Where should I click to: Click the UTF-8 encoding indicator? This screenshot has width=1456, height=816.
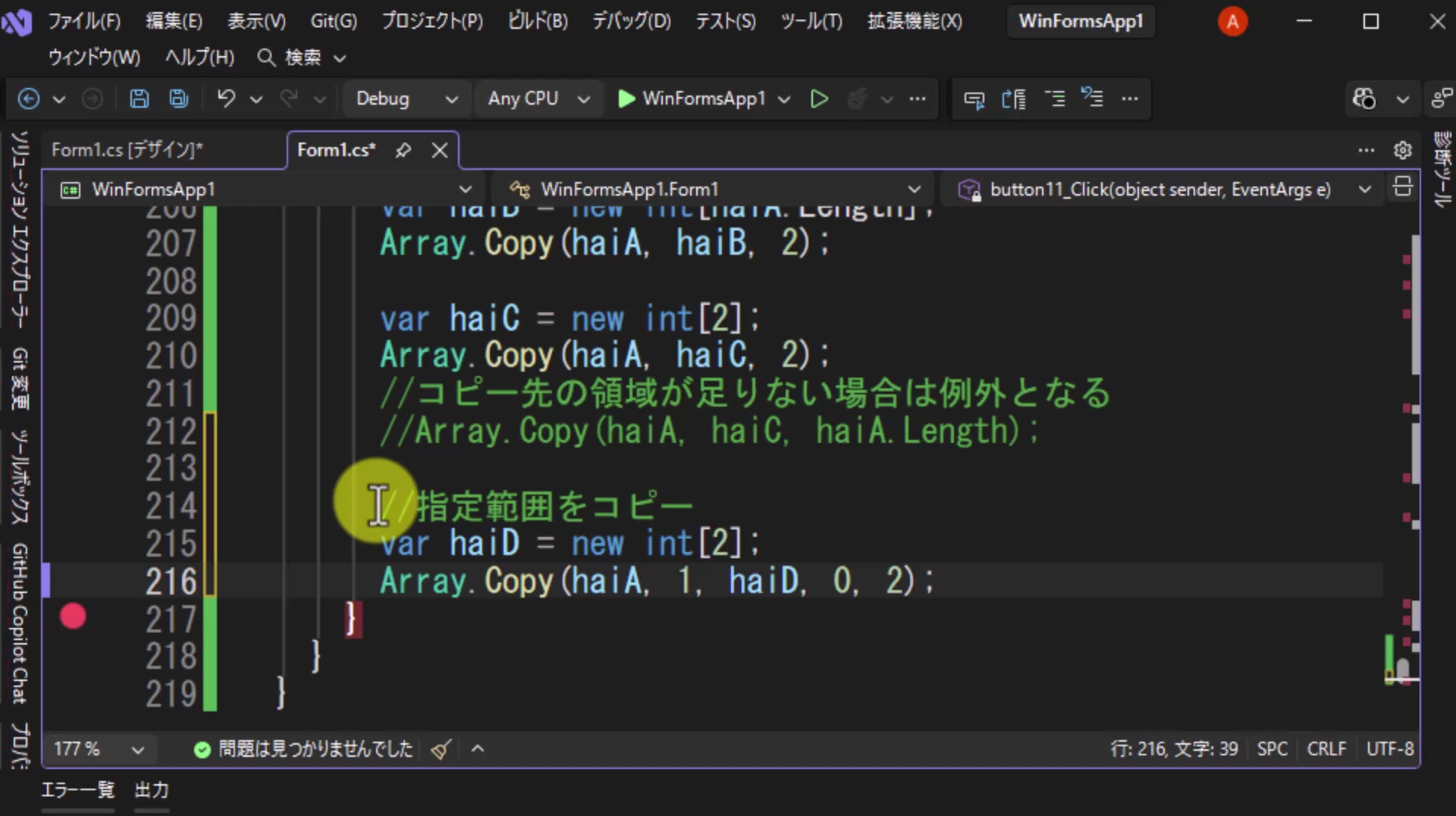(1389, 749)
